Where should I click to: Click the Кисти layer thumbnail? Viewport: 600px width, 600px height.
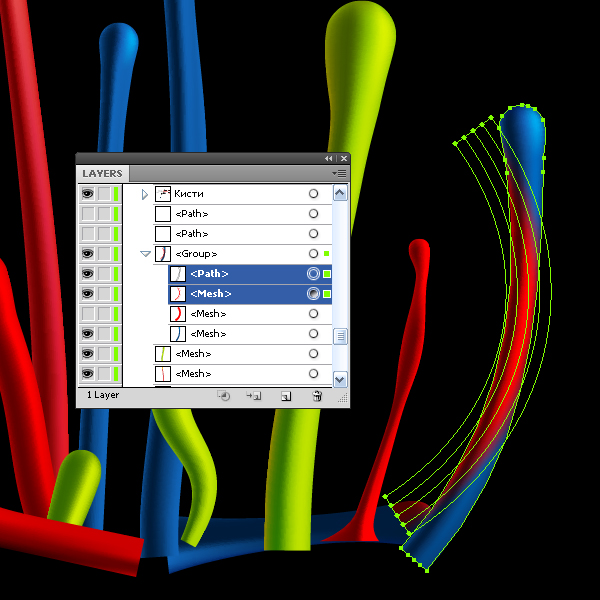click(x=163, y=194)
